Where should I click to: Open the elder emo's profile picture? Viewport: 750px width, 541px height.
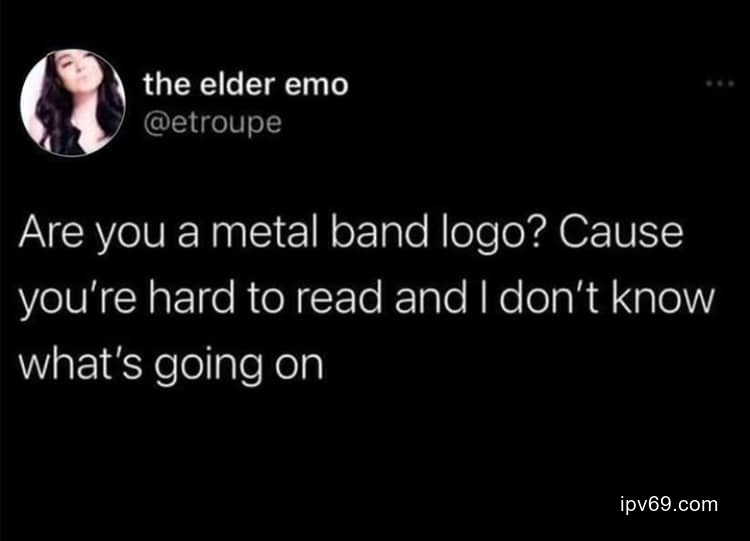click(73, 102)
